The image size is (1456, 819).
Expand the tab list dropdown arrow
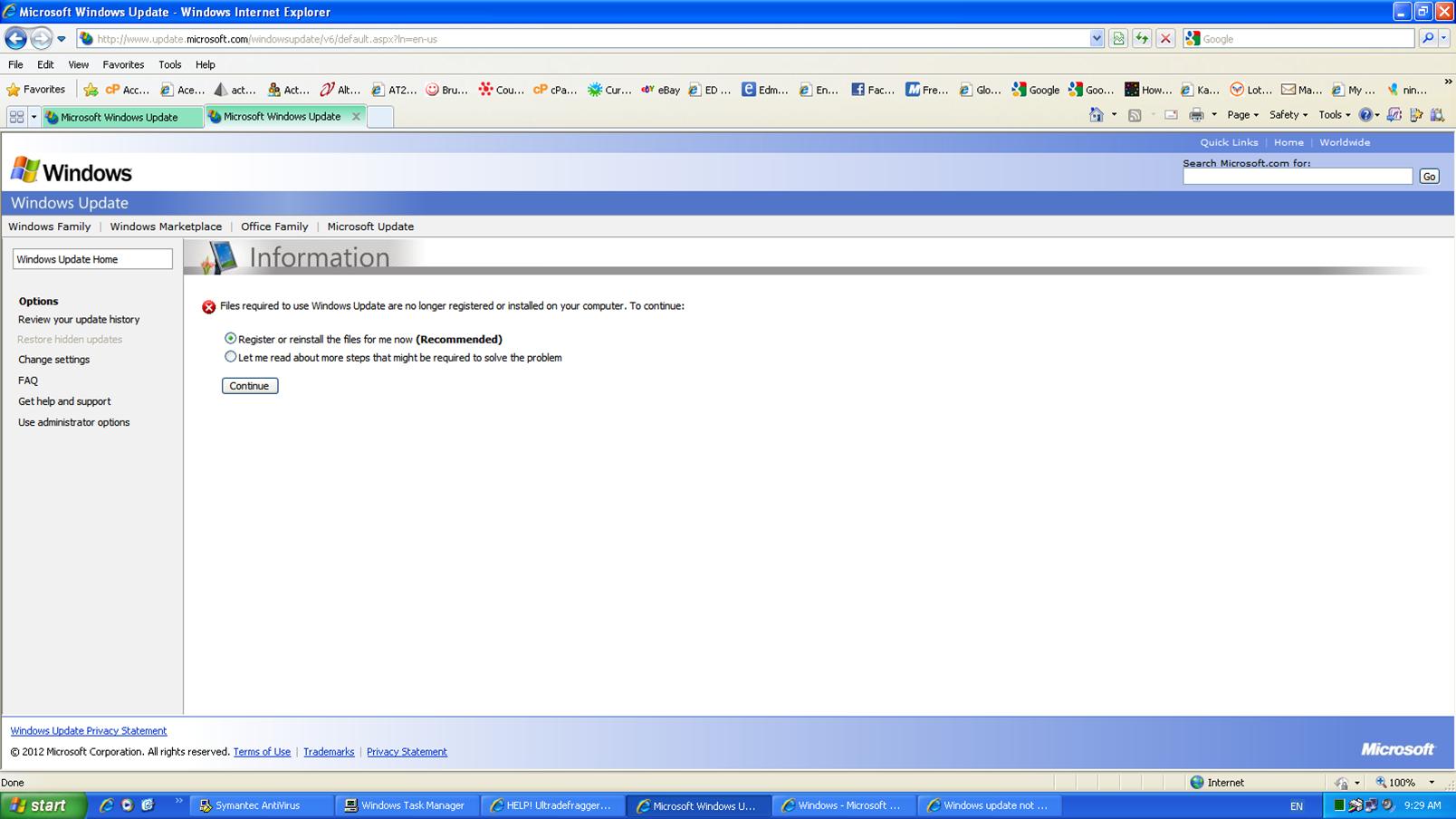click(34, 117)
